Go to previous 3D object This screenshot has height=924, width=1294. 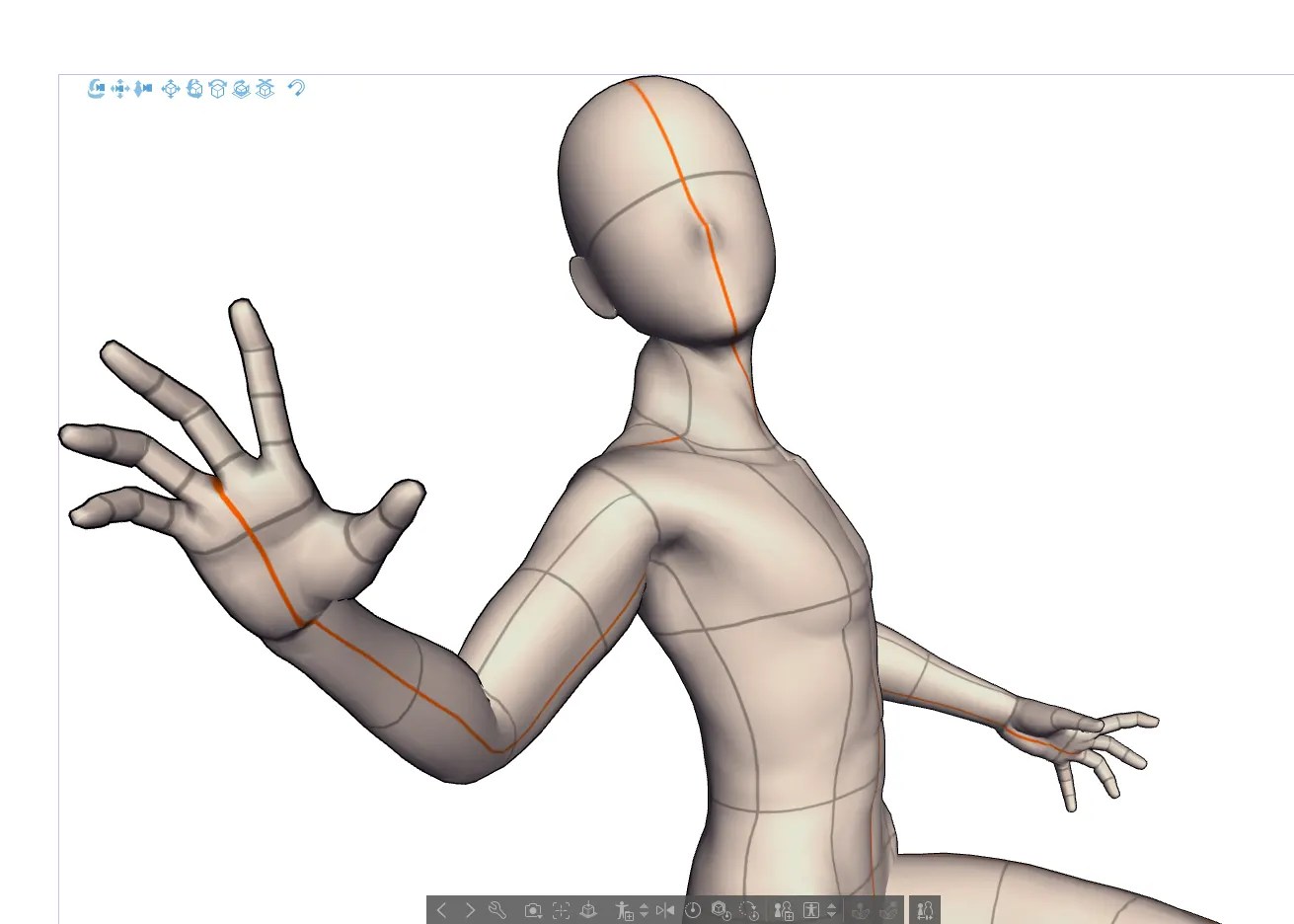(442, 910)
